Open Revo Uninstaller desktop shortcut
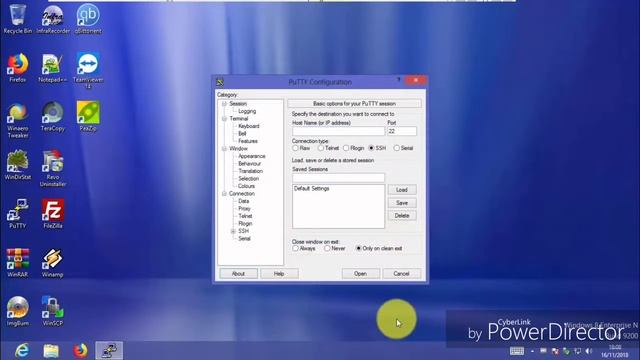 [x=53, y=169]
